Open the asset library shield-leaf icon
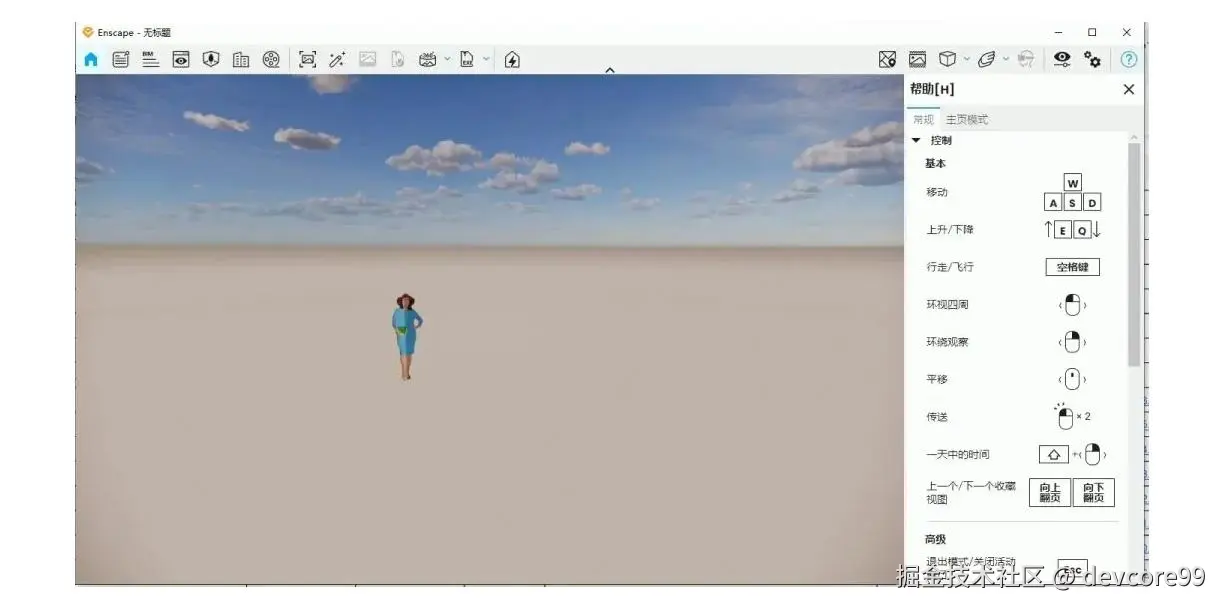Screen dimensions: 1224x609 tap(211, 59)
